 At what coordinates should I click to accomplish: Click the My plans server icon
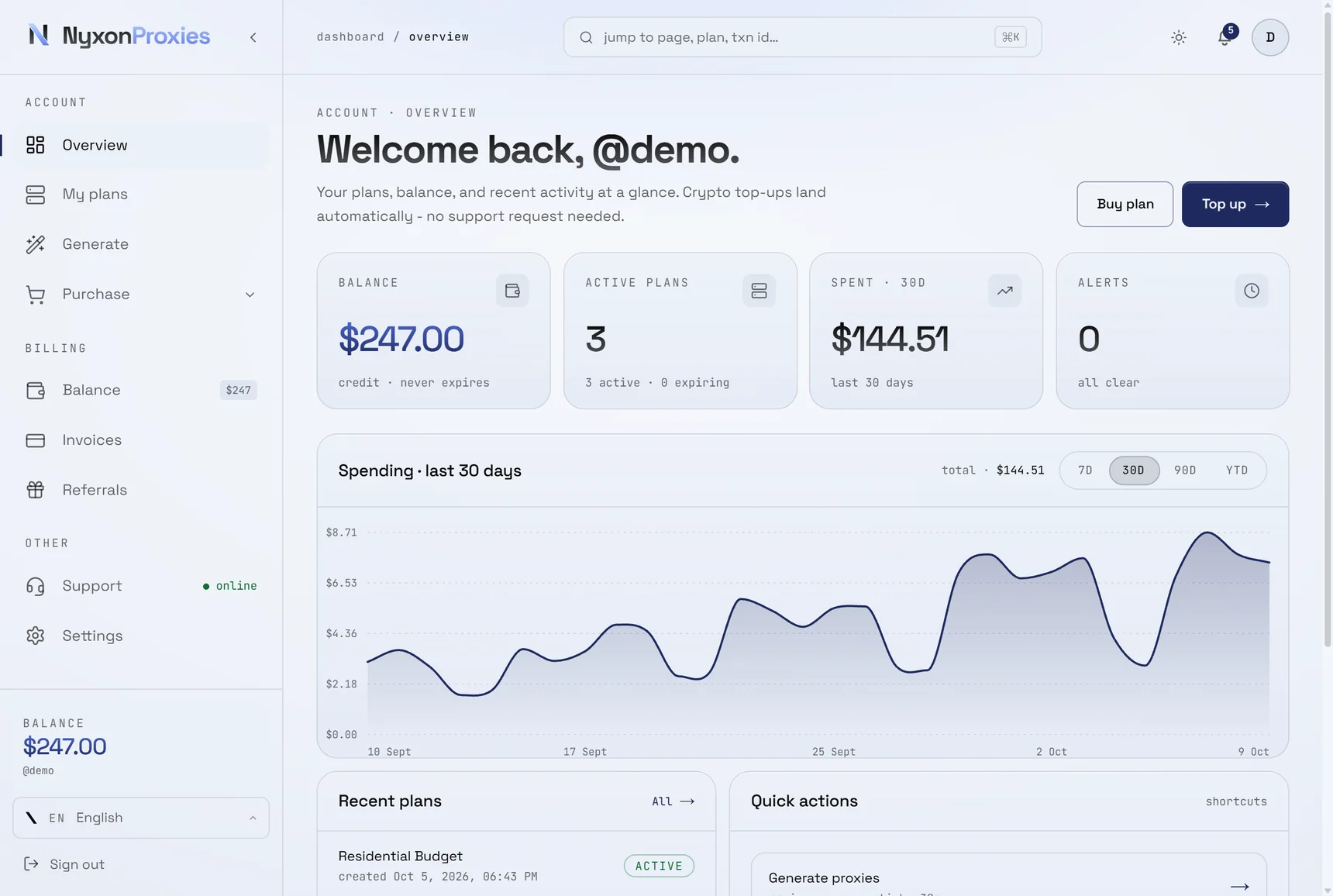[36, 195]
